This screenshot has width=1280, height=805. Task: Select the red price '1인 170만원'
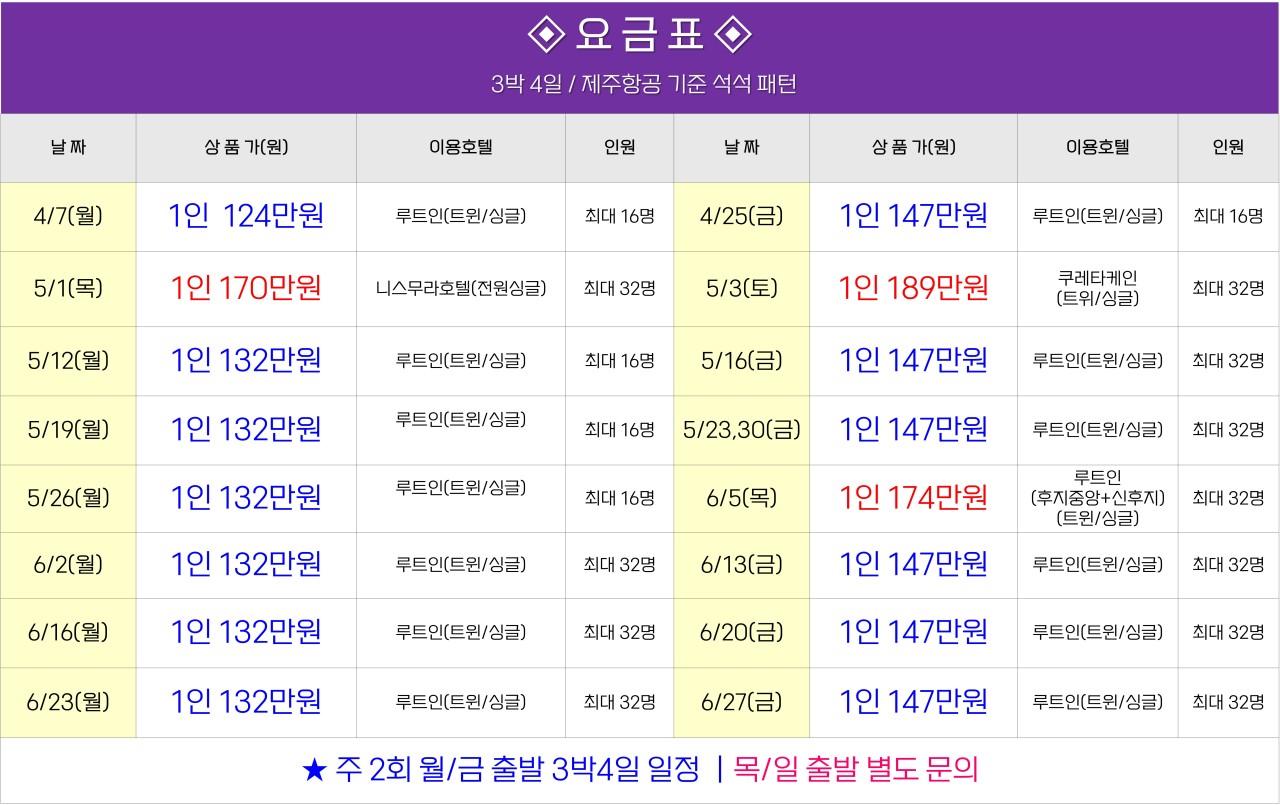pos(246,289)
